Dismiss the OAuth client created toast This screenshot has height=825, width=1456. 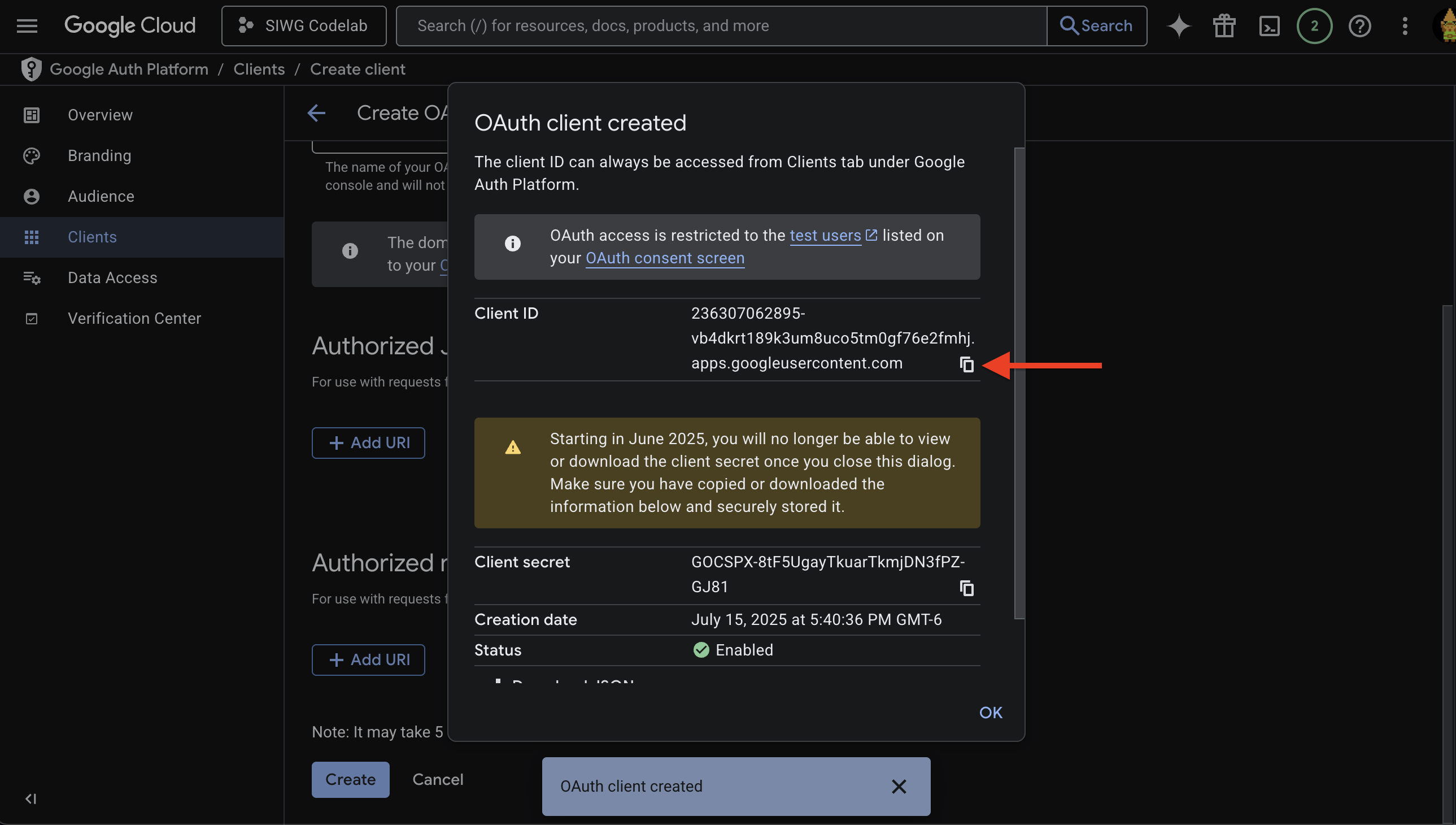[x=898, y=786]
